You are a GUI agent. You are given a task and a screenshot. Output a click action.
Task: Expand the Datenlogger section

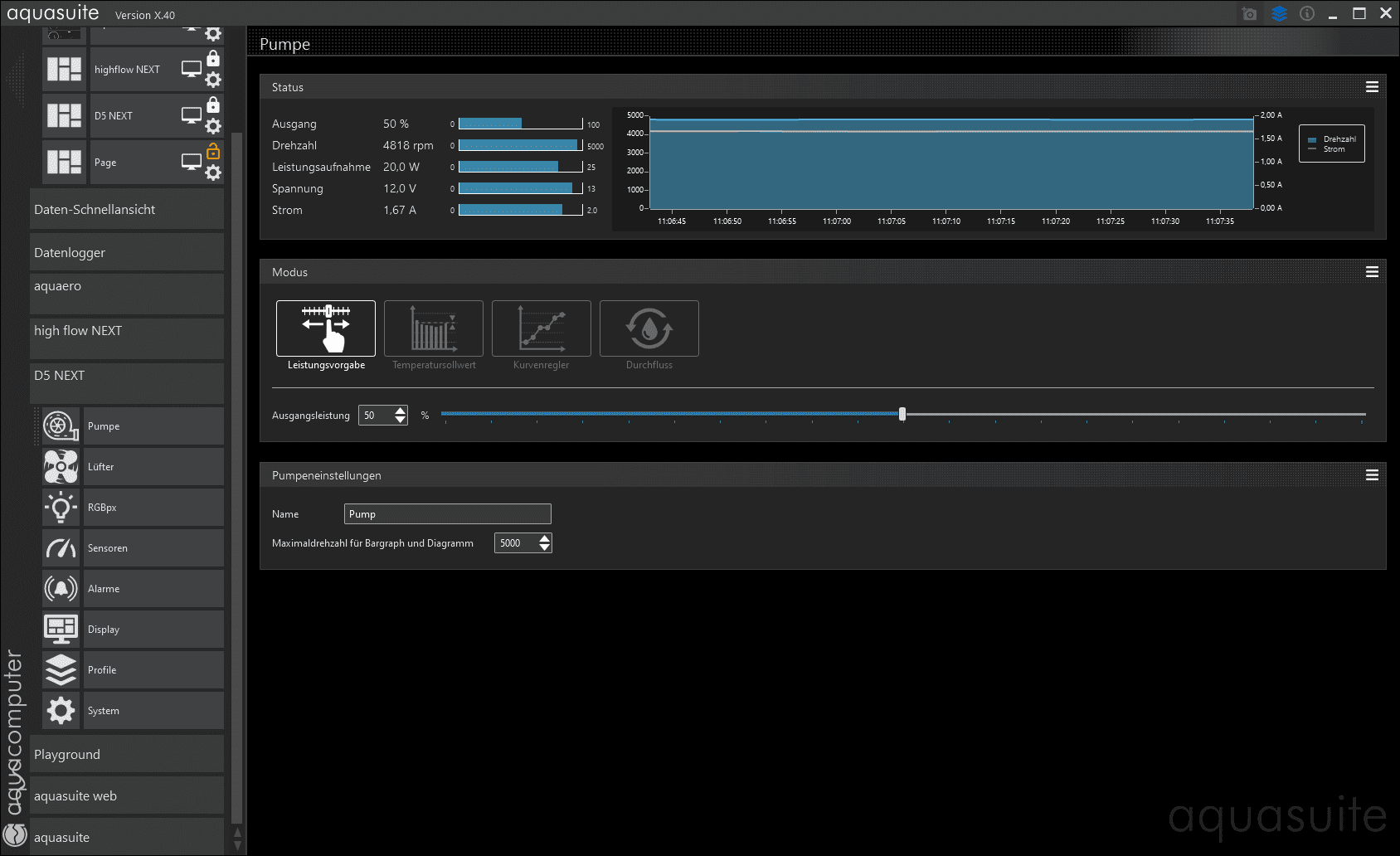pos(127,253)
